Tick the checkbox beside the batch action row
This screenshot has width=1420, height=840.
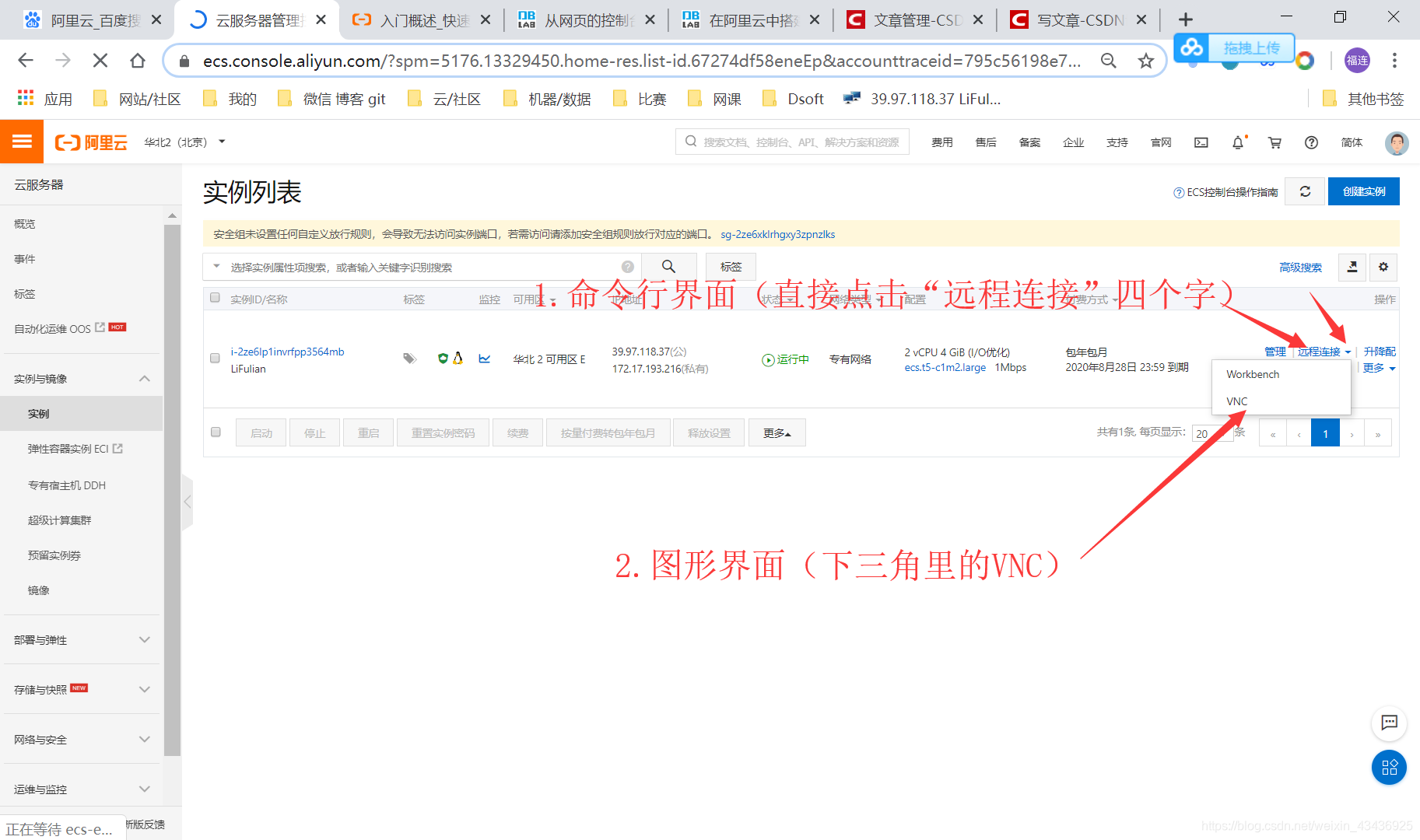point(216,432)
